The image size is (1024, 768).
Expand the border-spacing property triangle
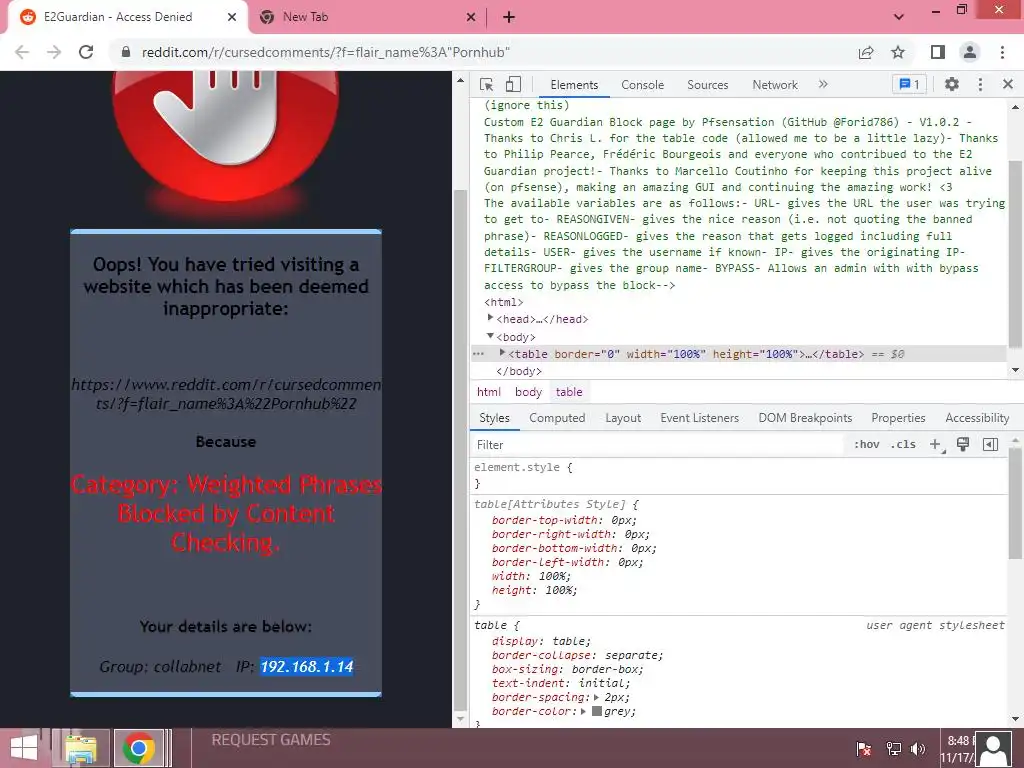pos(596,697)
